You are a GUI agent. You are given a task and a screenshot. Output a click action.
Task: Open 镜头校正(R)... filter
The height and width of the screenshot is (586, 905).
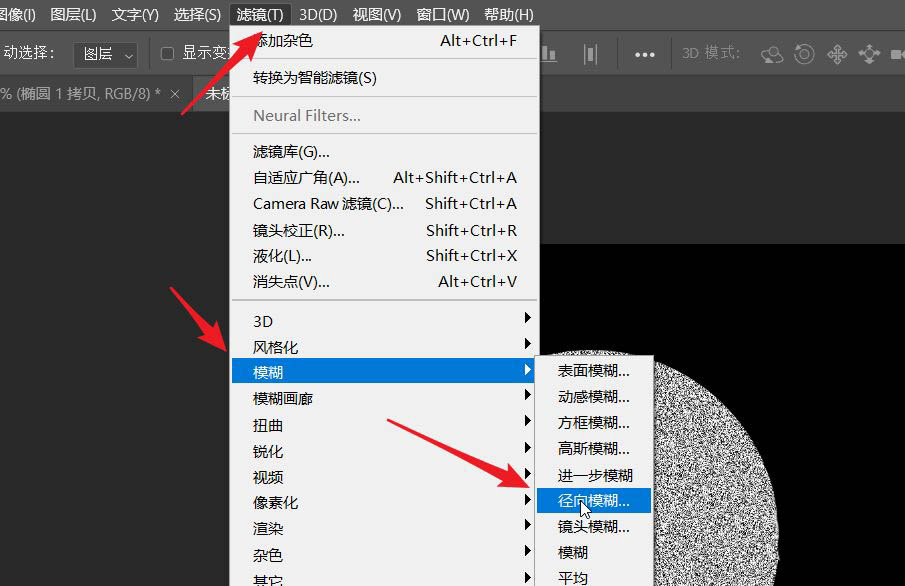(385, 230)
